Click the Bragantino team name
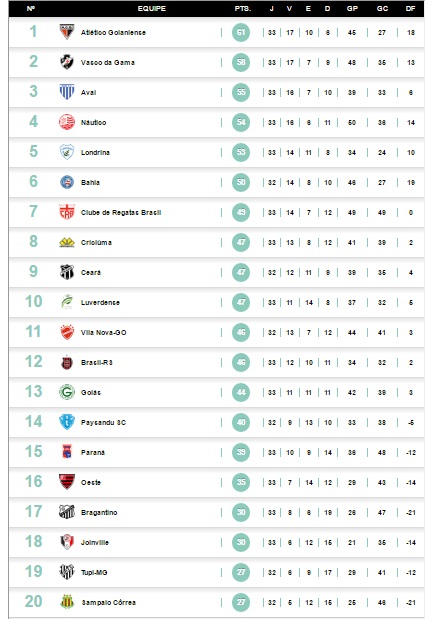Viewport: 438px width, 619px height. [99, 512]
